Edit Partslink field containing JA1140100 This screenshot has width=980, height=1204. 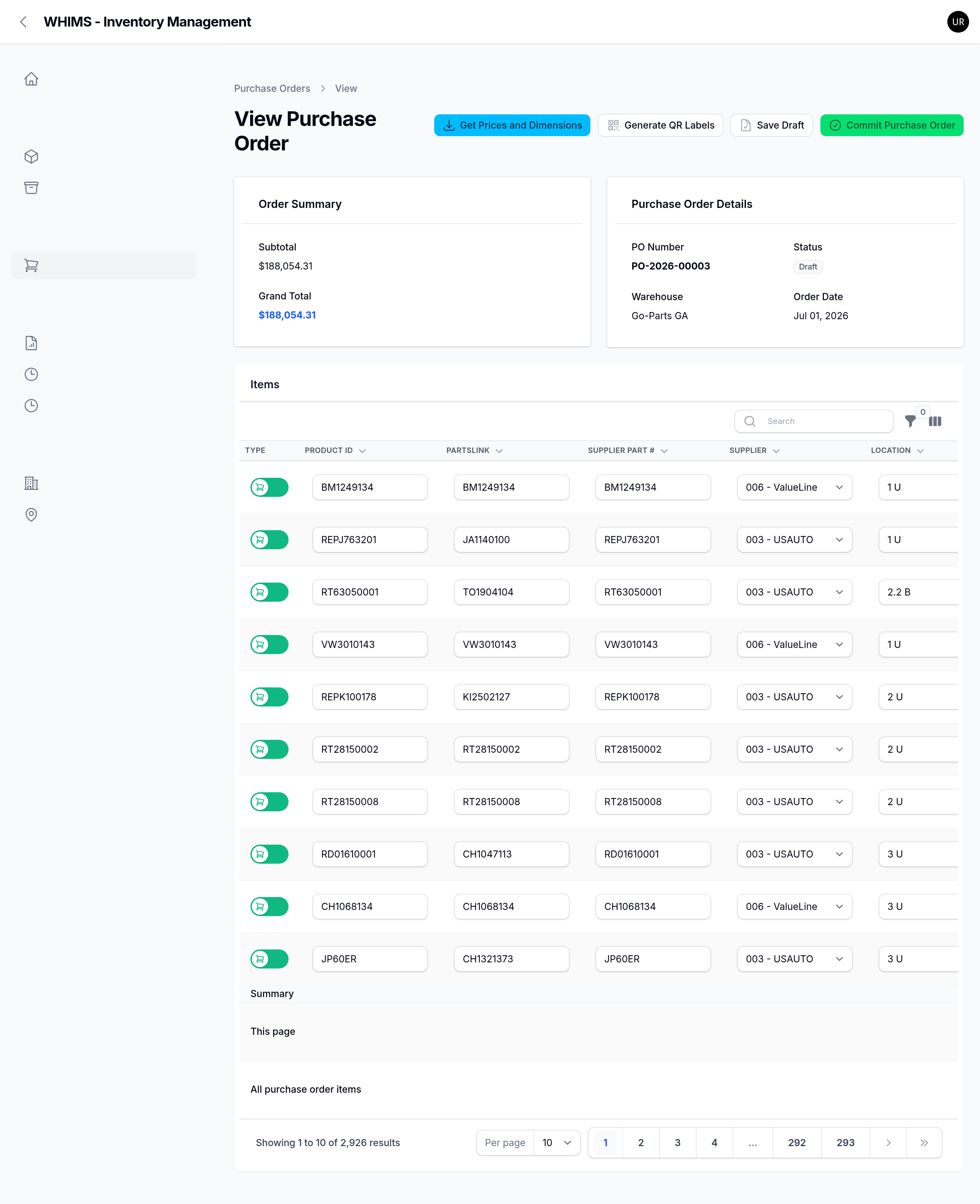pyautogui.click(x=511, y=540)
